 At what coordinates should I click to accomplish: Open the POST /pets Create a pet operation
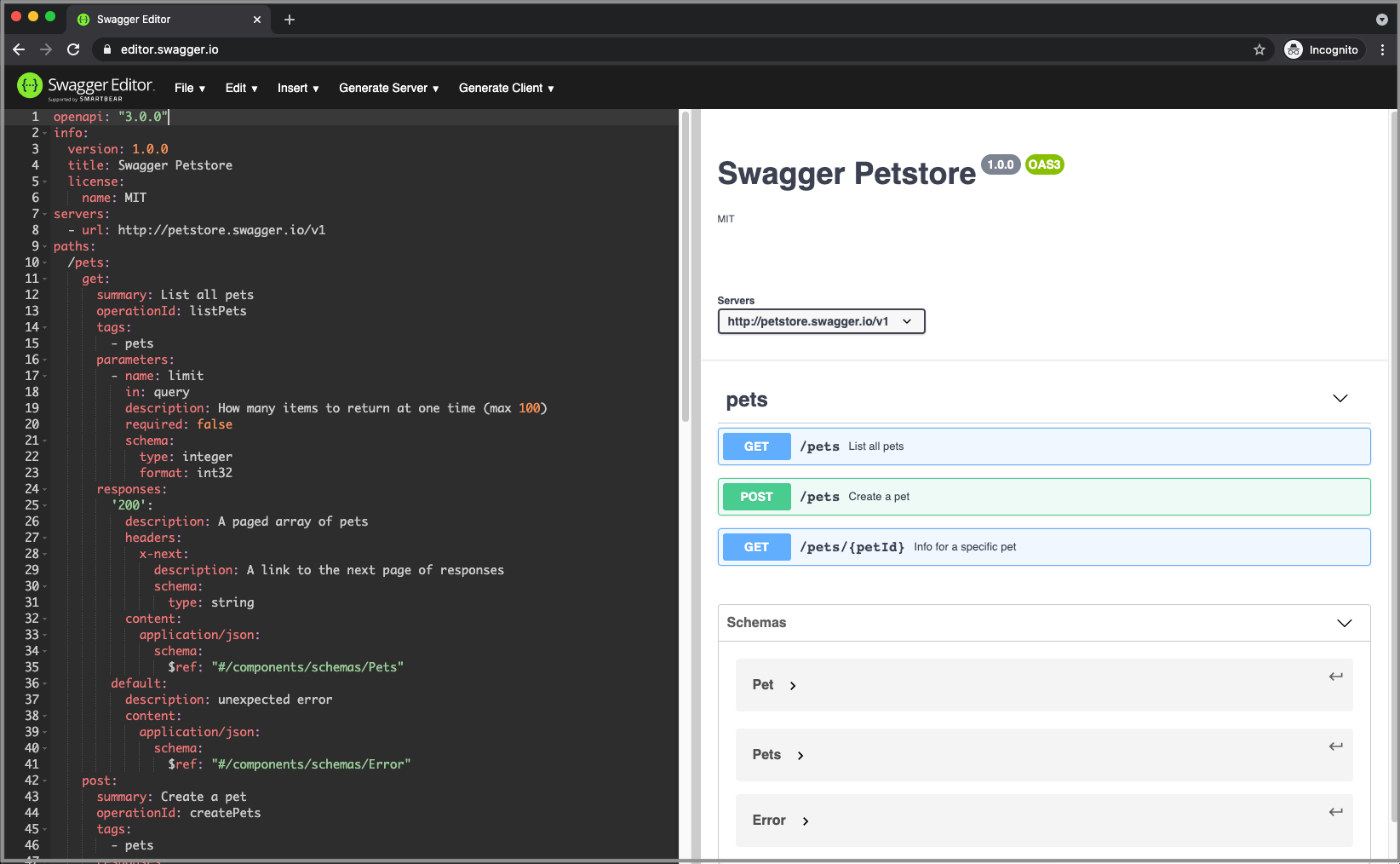tap(1043, 496)
